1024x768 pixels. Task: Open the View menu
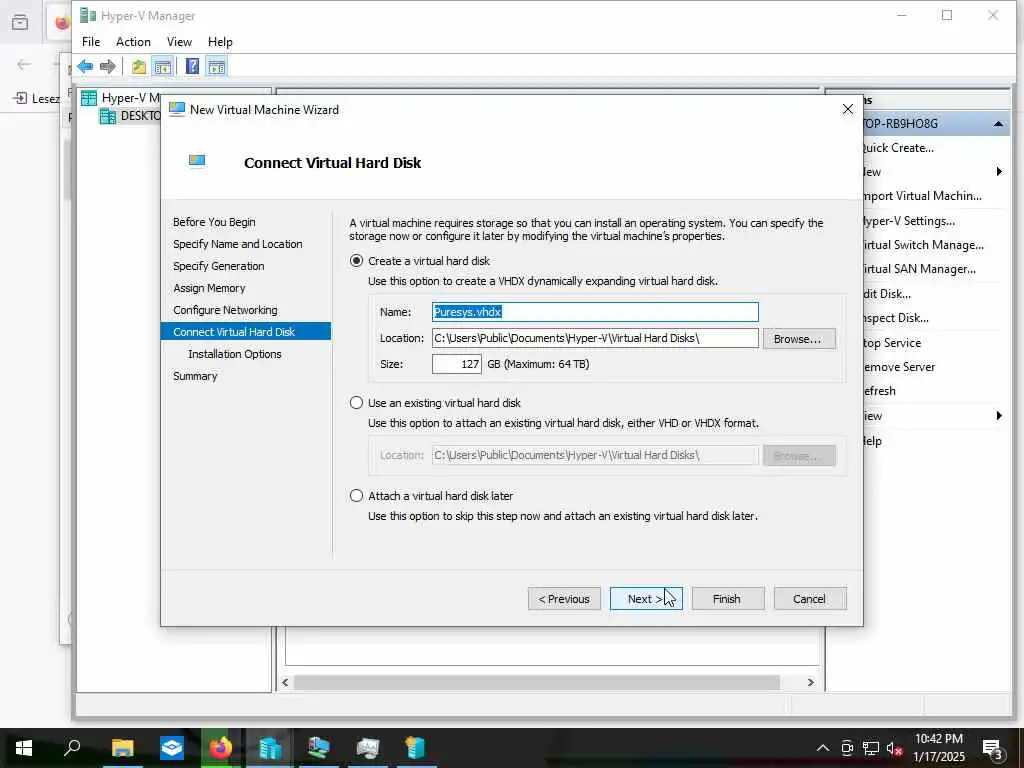click(x=179, y=42)
